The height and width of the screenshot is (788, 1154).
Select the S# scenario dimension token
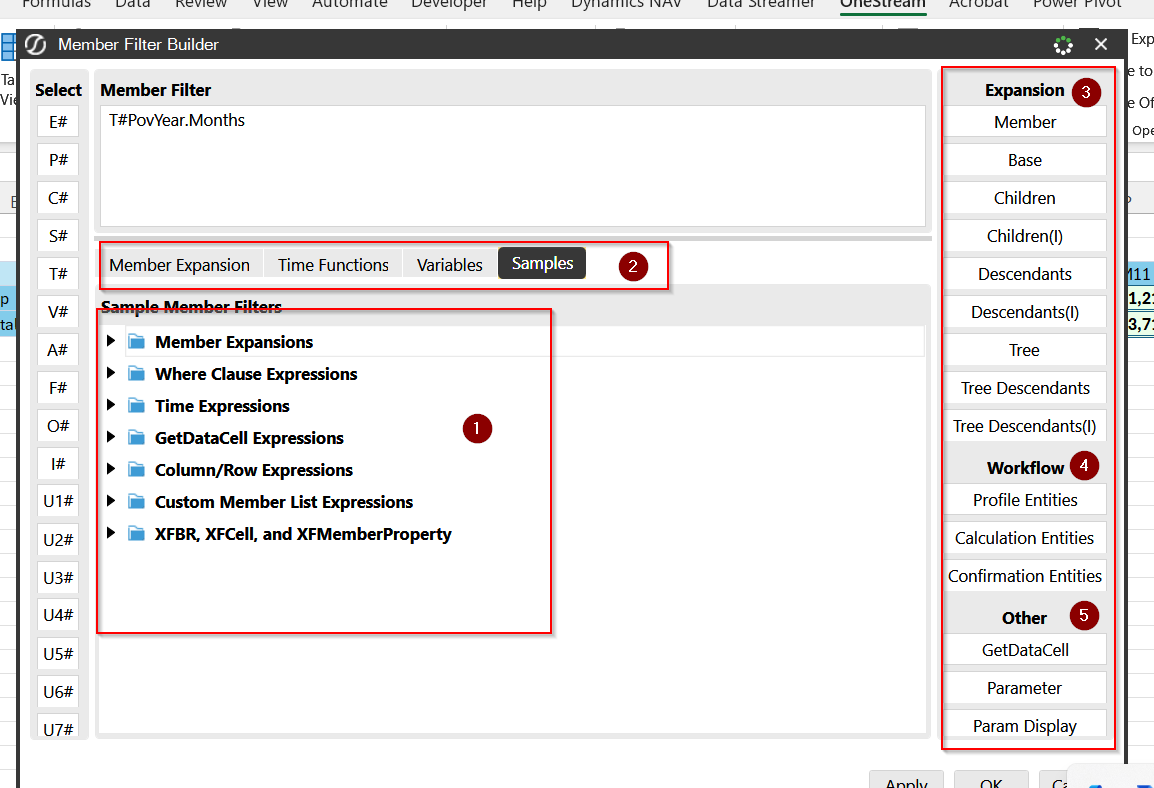pyautogui.click(x=57, y=235)
